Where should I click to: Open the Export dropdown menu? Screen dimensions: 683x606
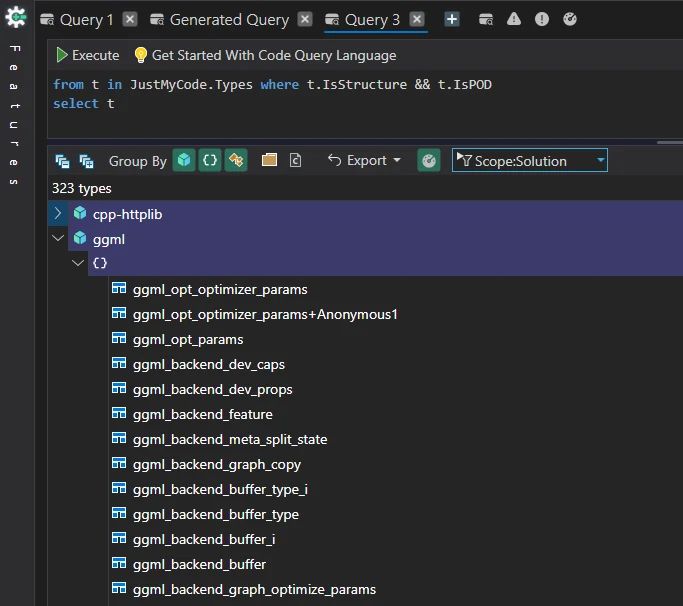(364, 161)
